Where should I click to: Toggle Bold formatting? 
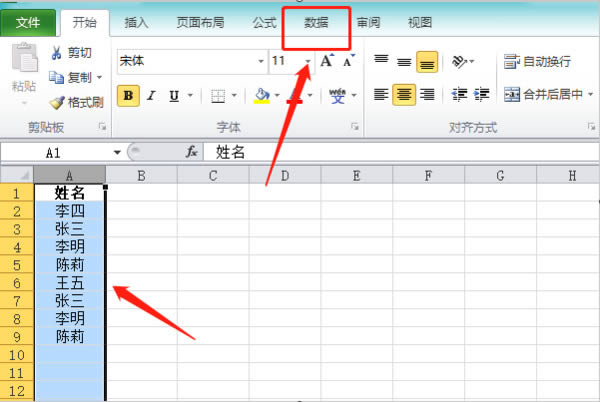pyautogui.click(x=128, y=96)
